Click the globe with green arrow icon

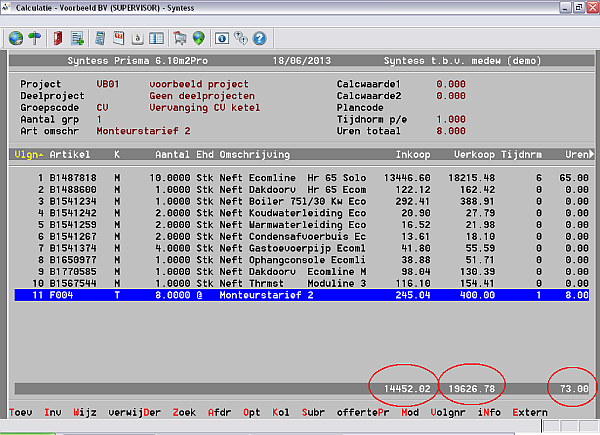(x=199, y=39)
